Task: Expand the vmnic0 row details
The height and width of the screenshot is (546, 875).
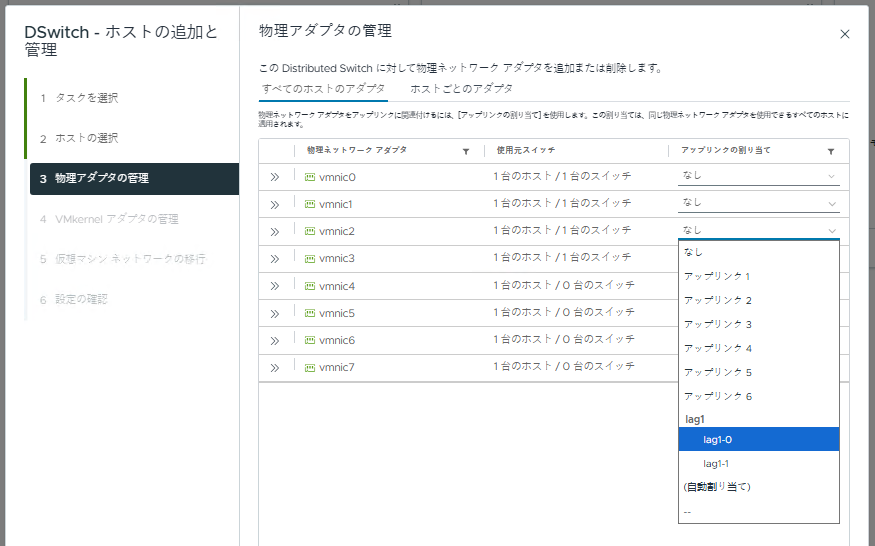Action: [275, 177]
